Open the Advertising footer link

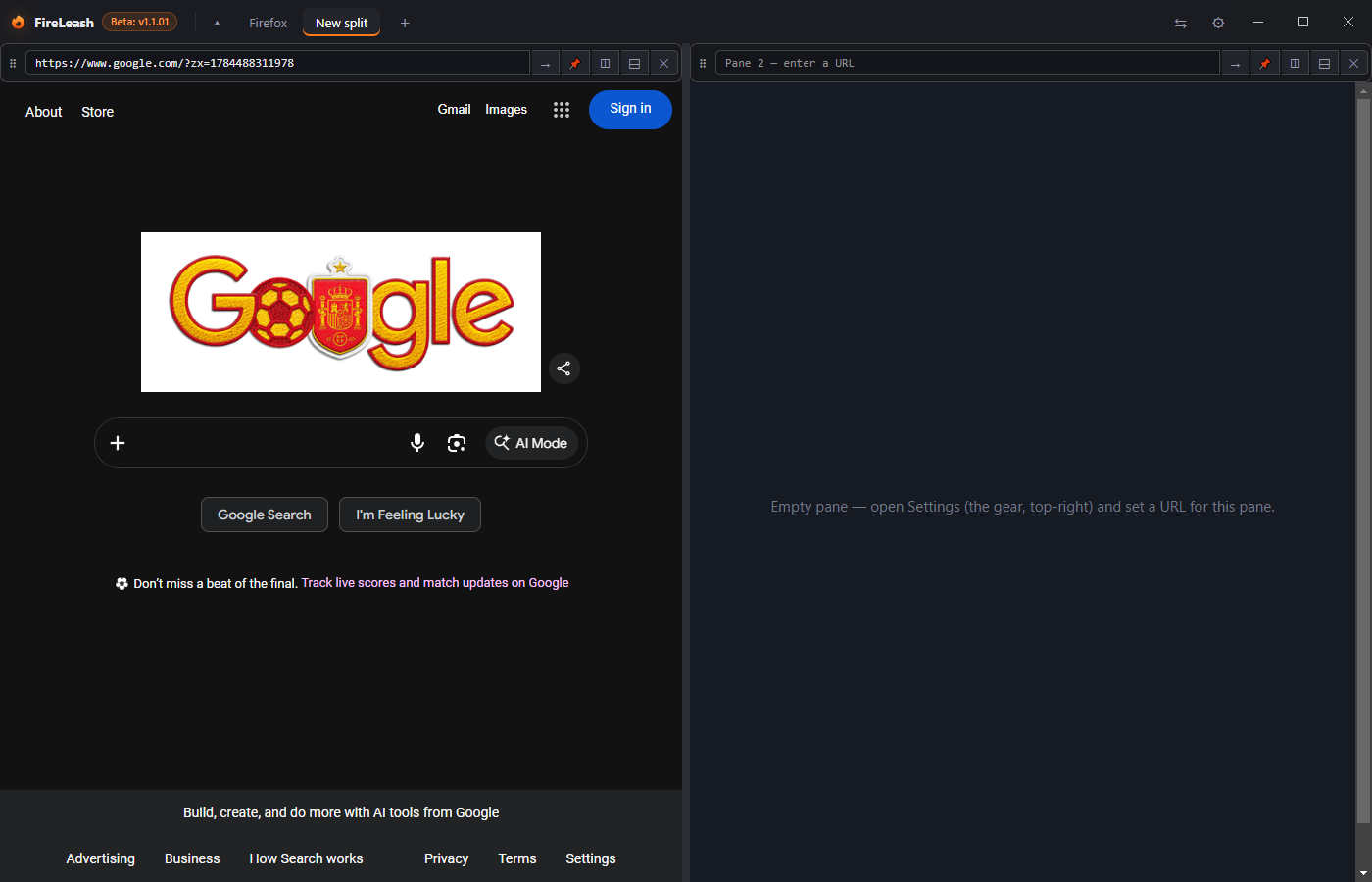[x=100, y=858]
